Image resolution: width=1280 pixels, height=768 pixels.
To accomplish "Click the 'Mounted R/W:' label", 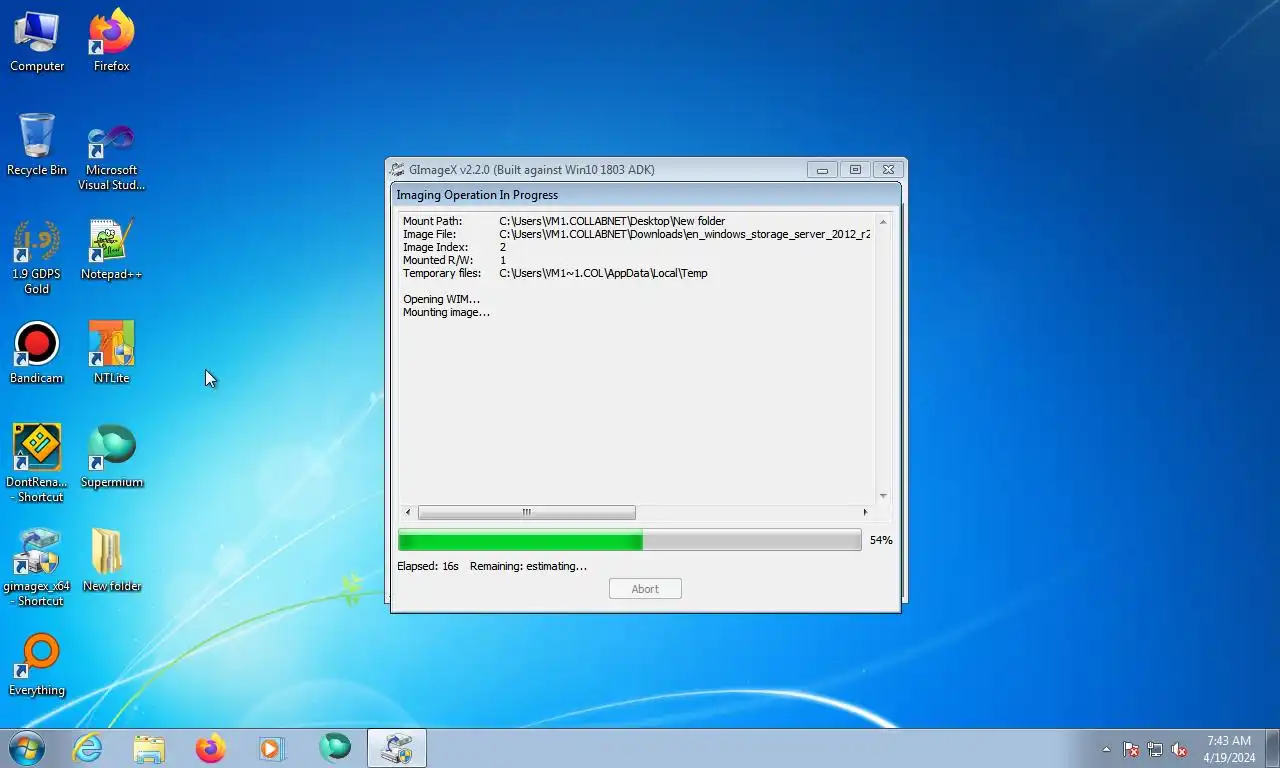I will pyautogui.click(x=436, y=260).
